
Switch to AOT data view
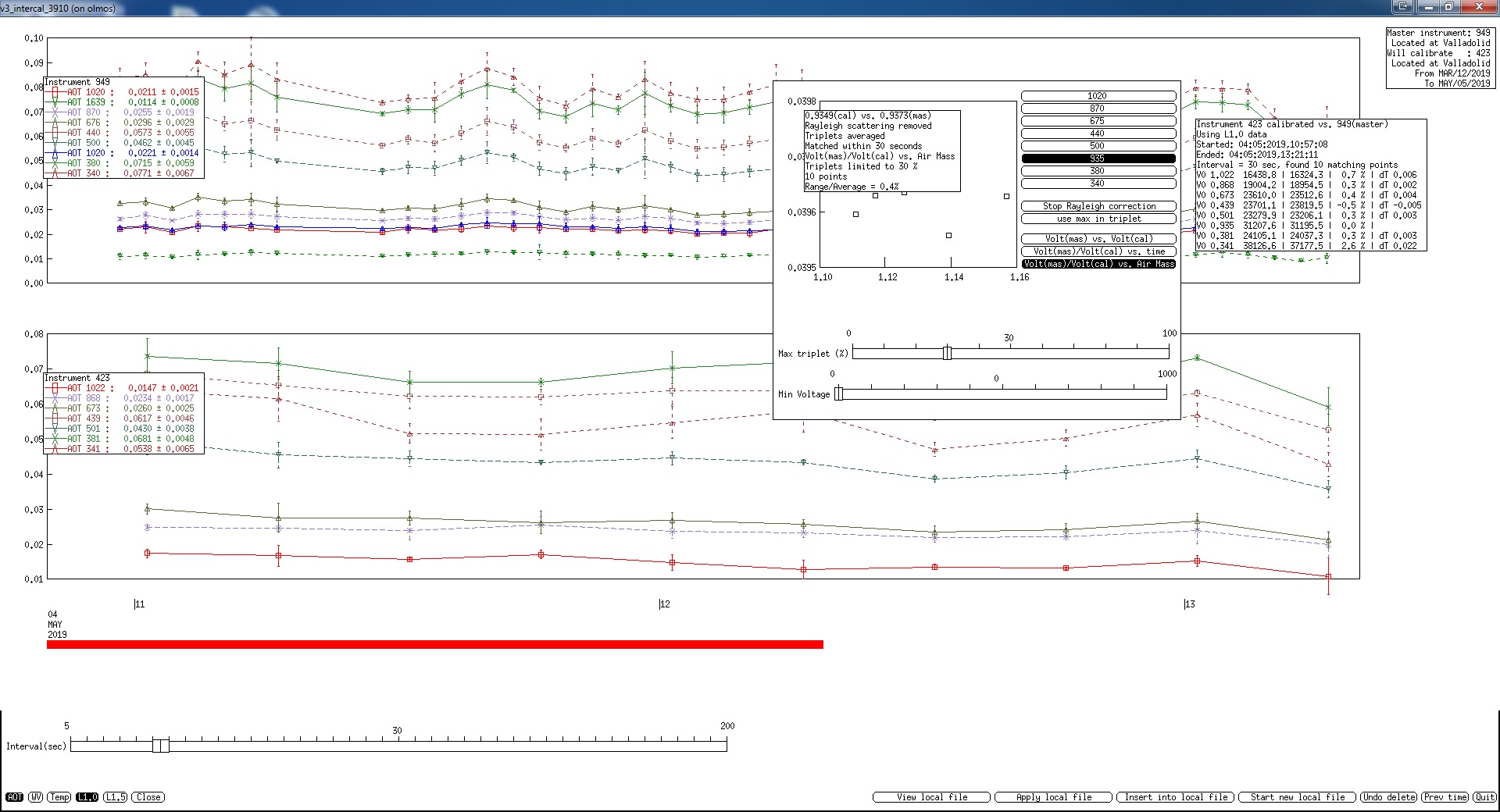coord(14,797)
